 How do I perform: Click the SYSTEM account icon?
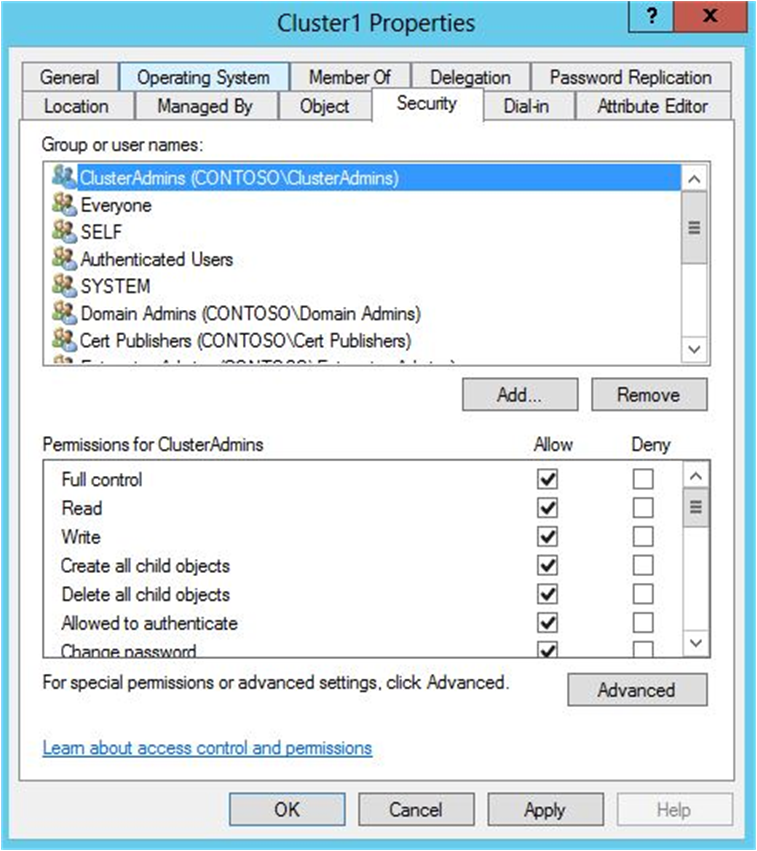click(64, 286)
